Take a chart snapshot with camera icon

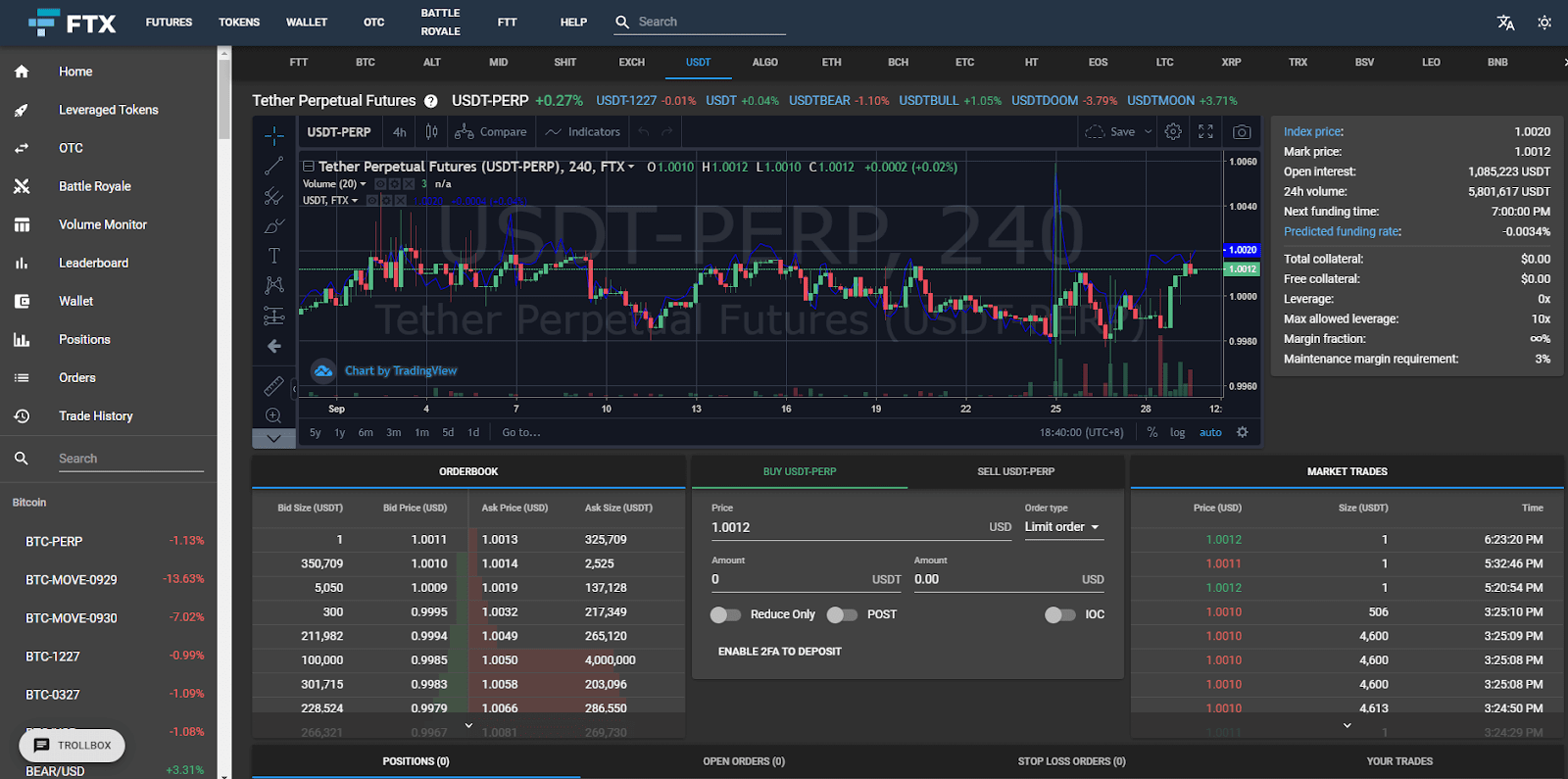[x=1242, y=131]
